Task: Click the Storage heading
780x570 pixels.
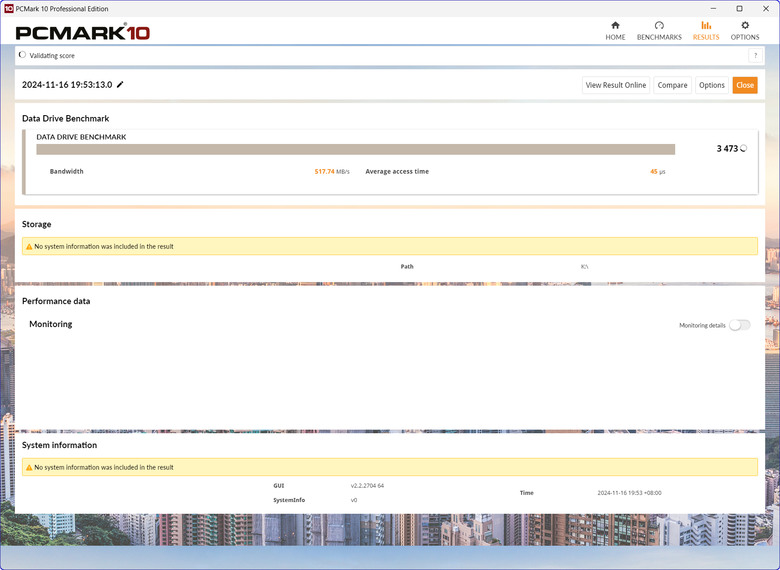Action: 36,224
